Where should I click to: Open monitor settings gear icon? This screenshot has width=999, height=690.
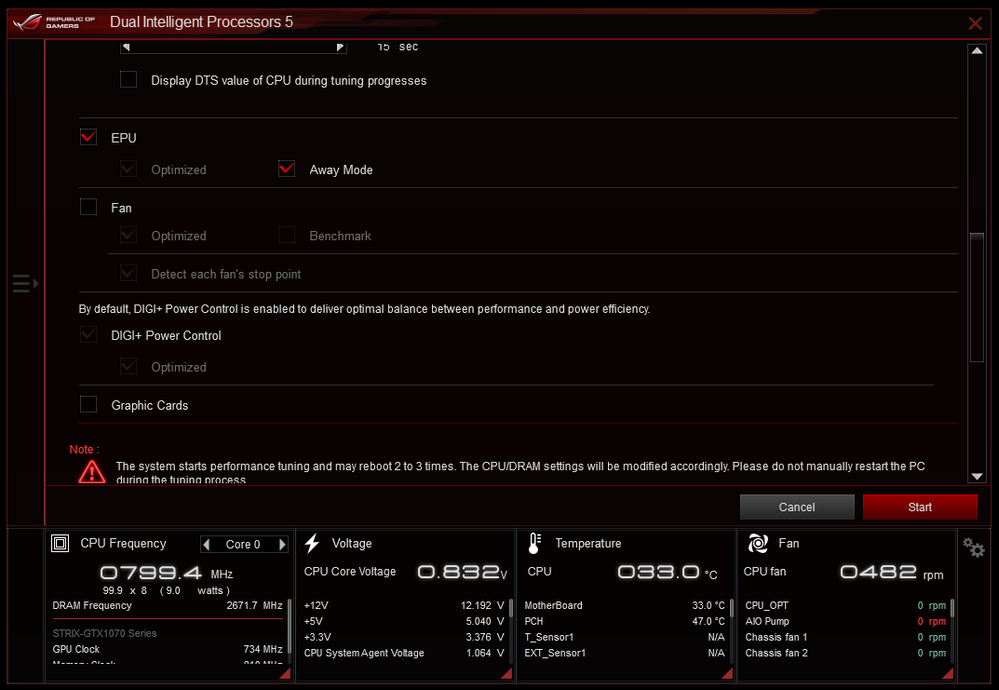point(973,546)
